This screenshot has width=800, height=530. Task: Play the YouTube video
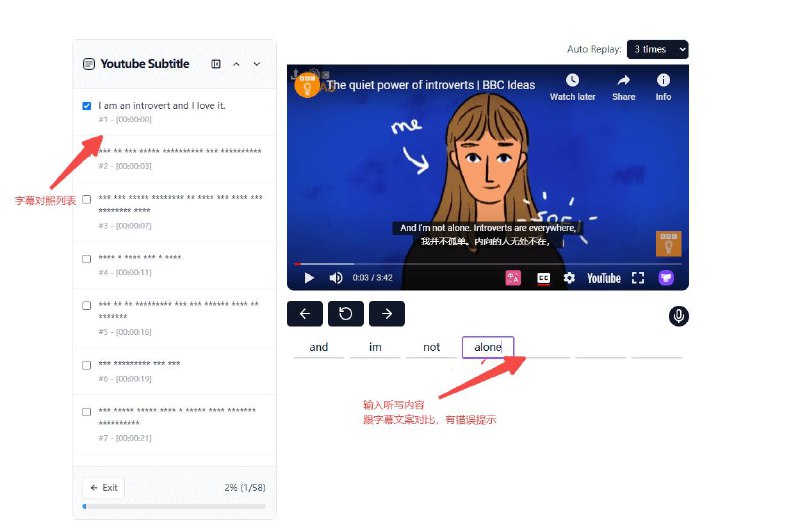point(309,278)
